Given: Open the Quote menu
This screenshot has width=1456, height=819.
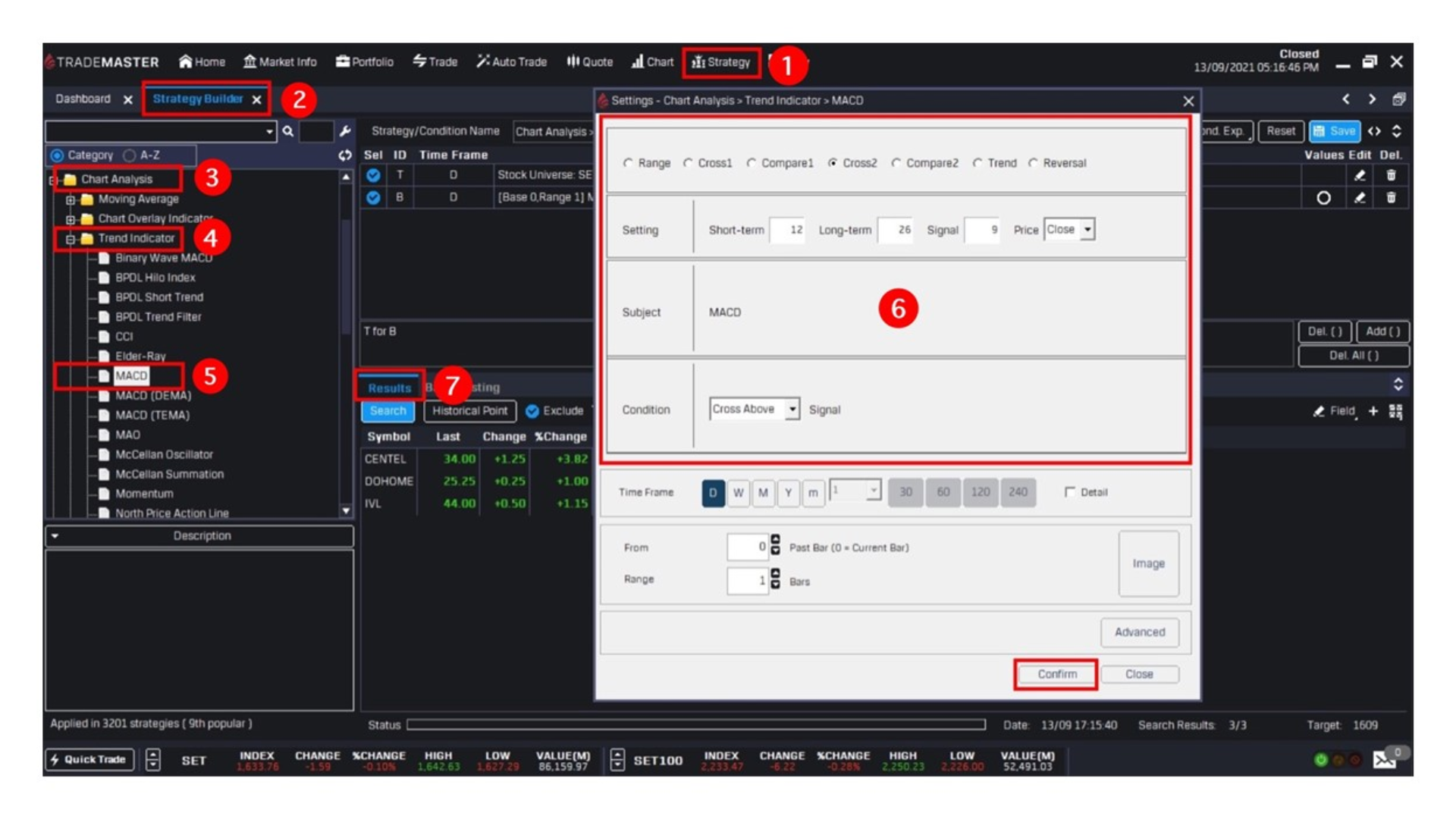Looking at the screenshot, I should click(x=589, y=62).
